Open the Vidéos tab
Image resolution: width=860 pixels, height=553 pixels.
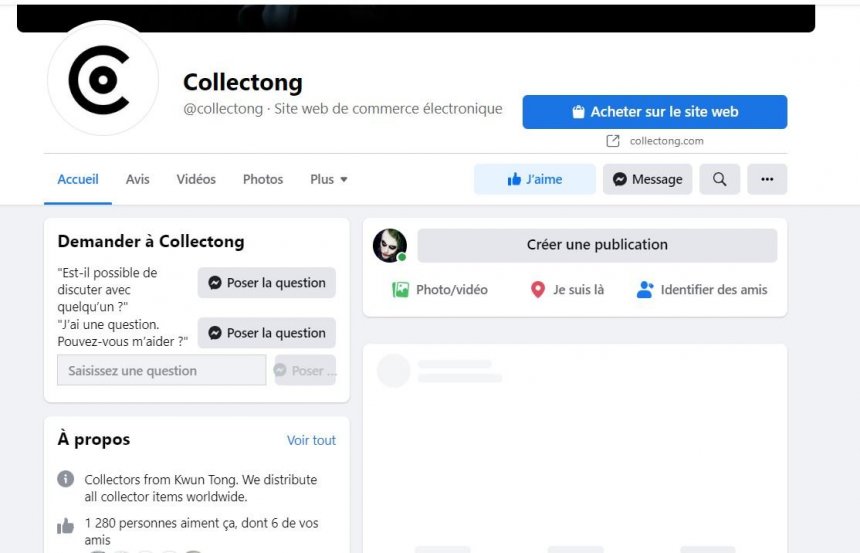click(196, 179)
